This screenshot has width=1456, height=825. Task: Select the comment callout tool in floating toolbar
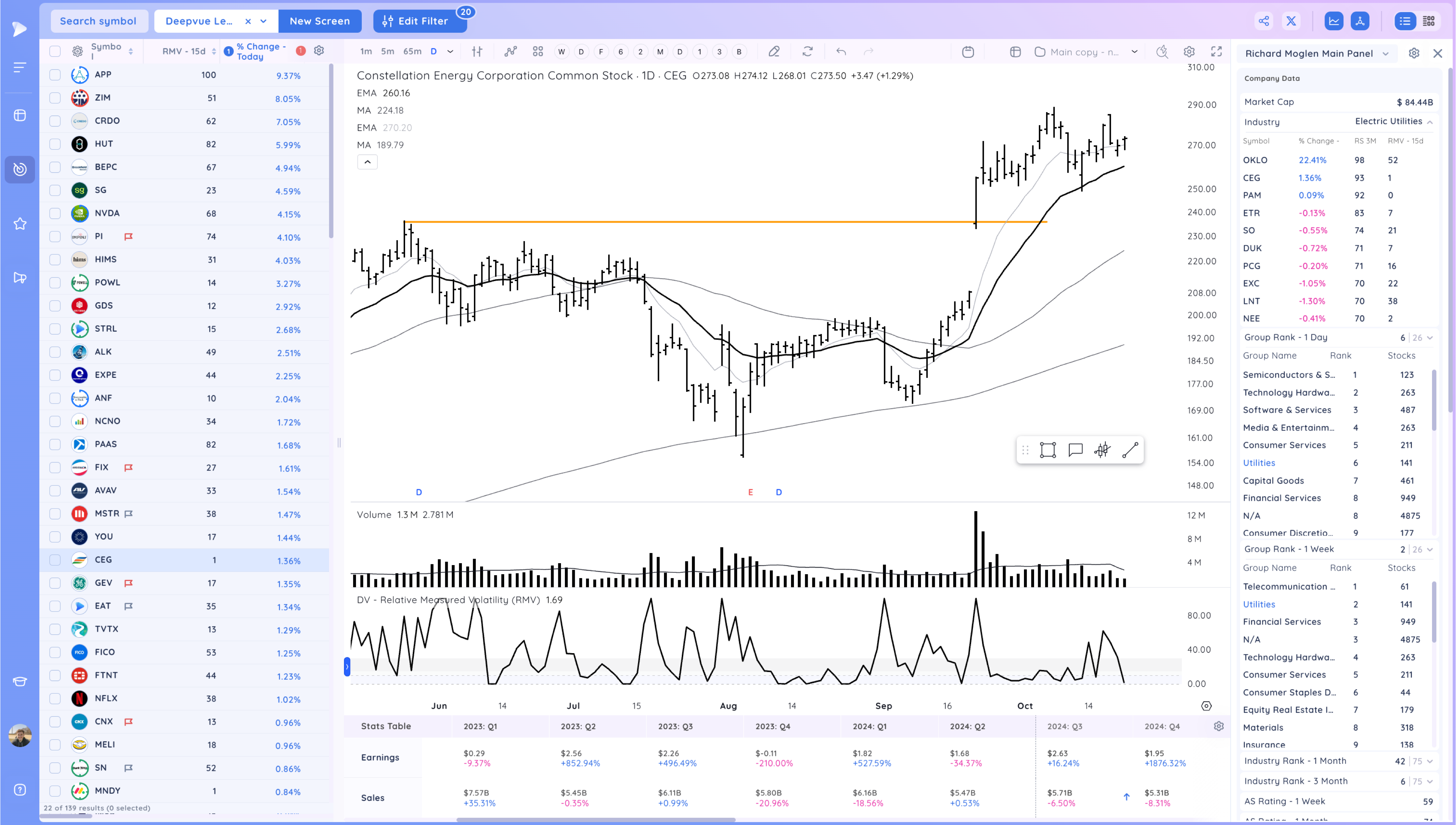pyautogui.click(x=1075, y=450)
